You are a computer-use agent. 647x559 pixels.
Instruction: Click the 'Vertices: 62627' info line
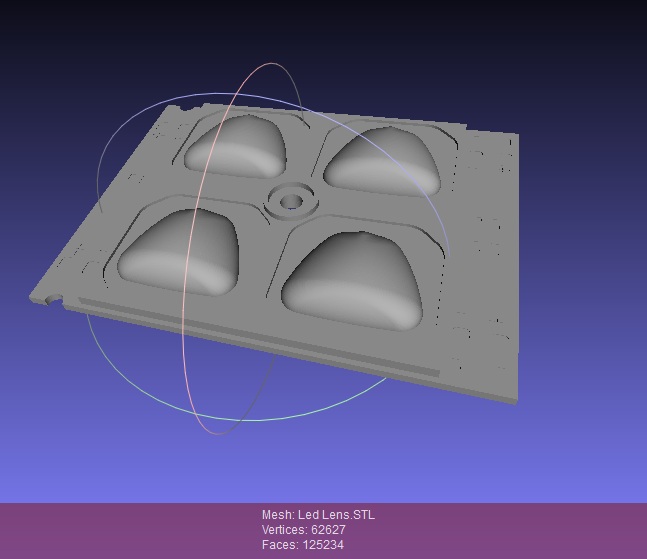coord(303,530)
